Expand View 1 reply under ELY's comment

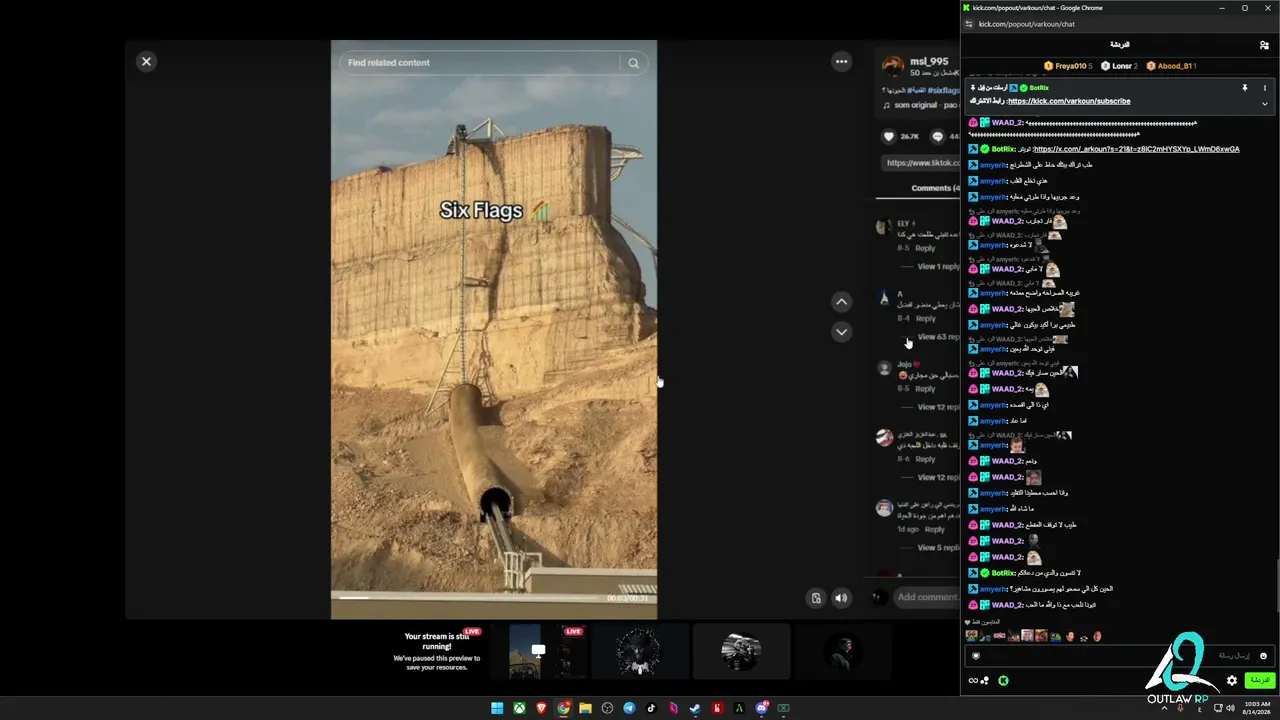938,267
